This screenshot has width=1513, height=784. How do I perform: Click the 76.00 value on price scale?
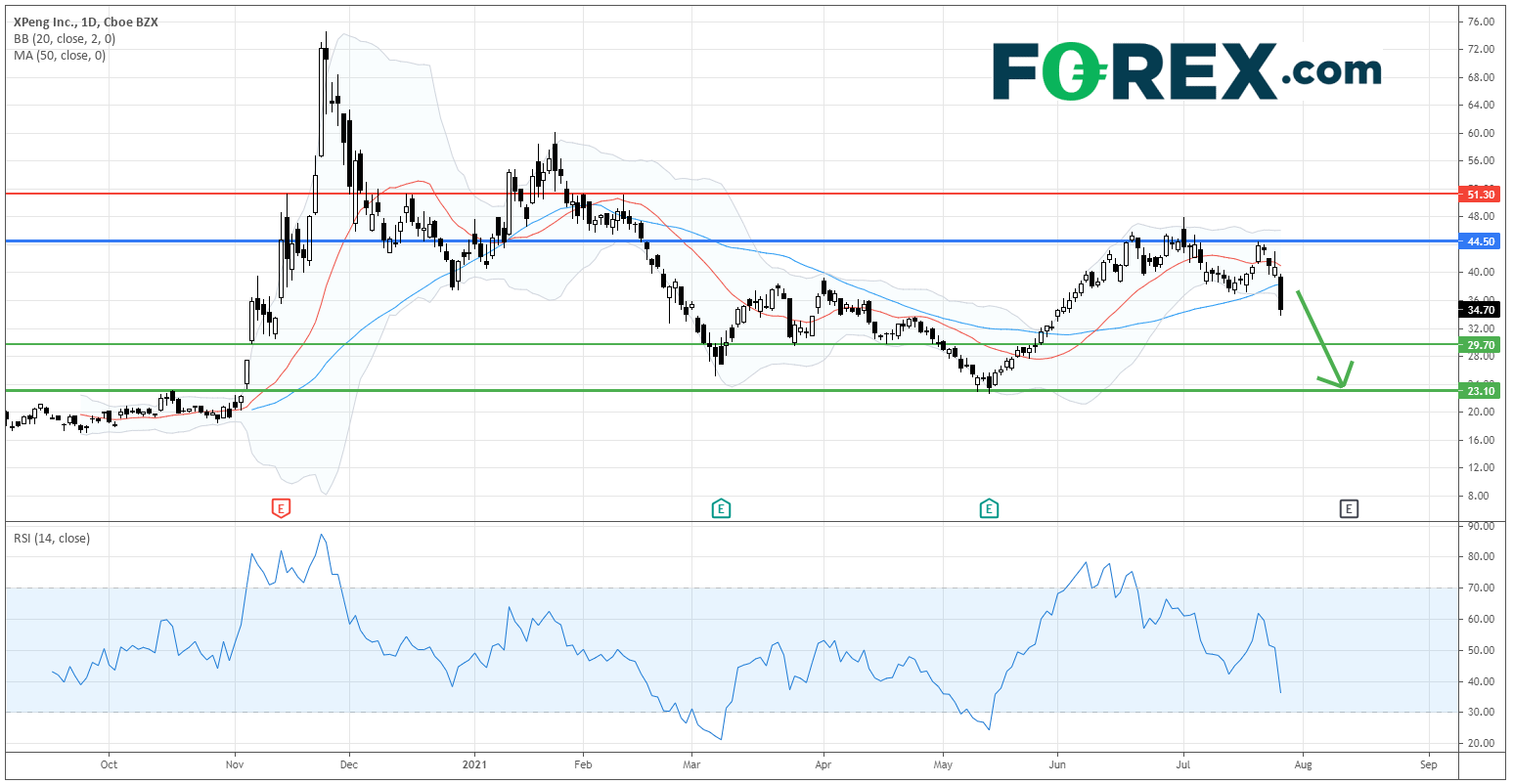(x=1481, y=22)
